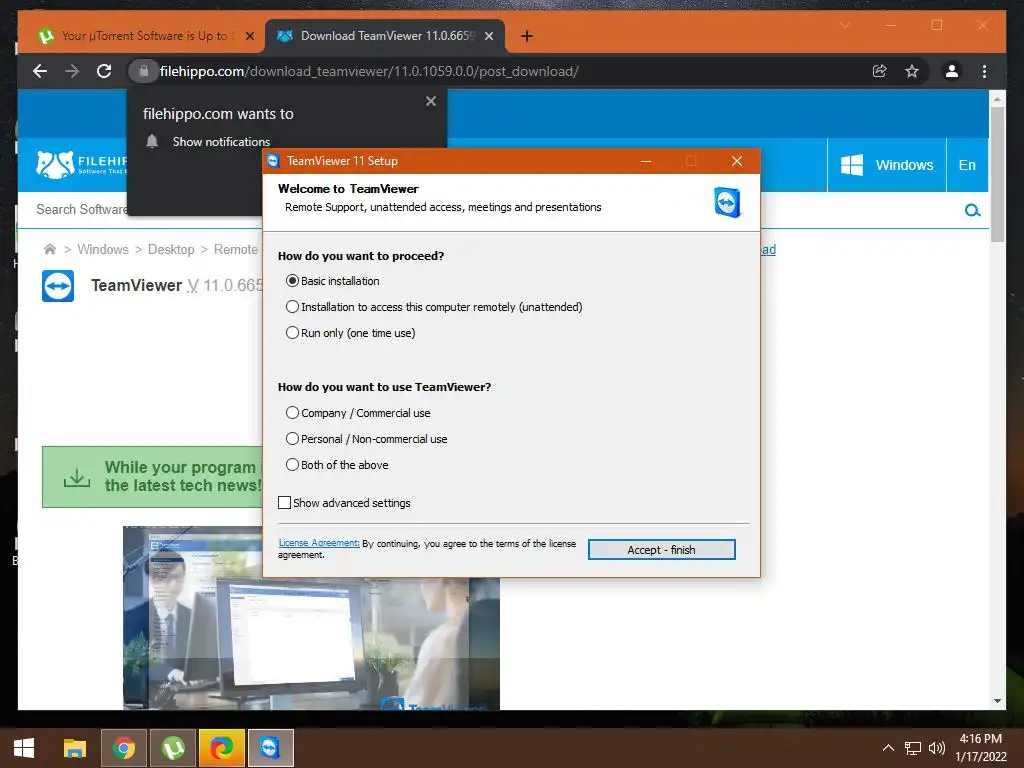The height and width of the screenshot is (768, 1024).
Task: Click the FileHippo logo
Action: click(x=81, y=165)
